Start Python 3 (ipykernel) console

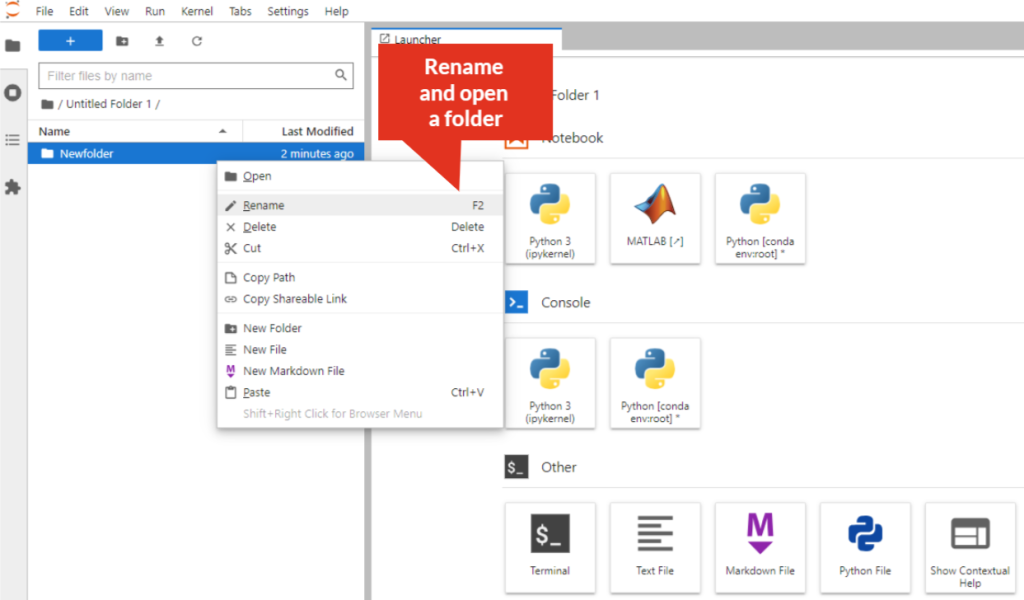click(x=550, y=383)
